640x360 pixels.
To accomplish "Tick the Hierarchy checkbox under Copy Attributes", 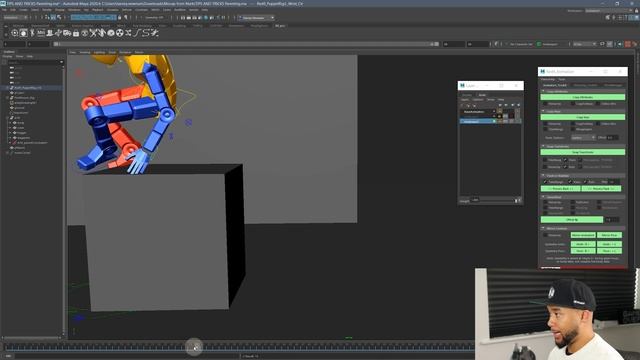I will (545, 104).
